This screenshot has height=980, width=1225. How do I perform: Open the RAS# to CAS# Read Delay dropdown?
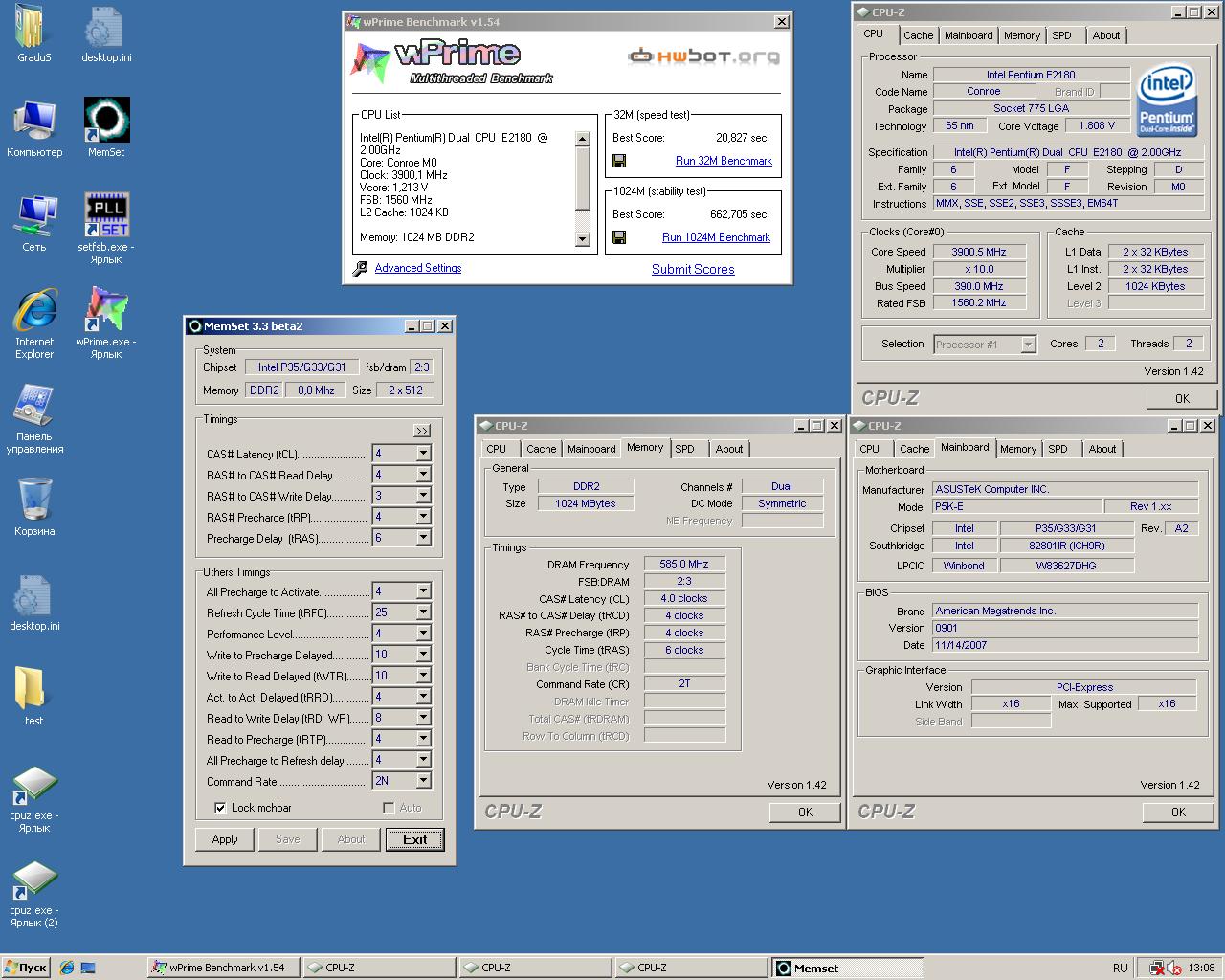(422, 475)
